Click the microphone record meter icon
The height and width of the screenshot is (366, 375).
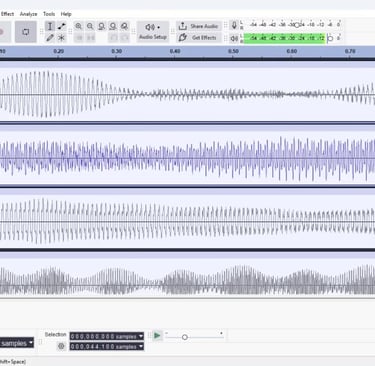pyautogui.click(x=234, y=25)
